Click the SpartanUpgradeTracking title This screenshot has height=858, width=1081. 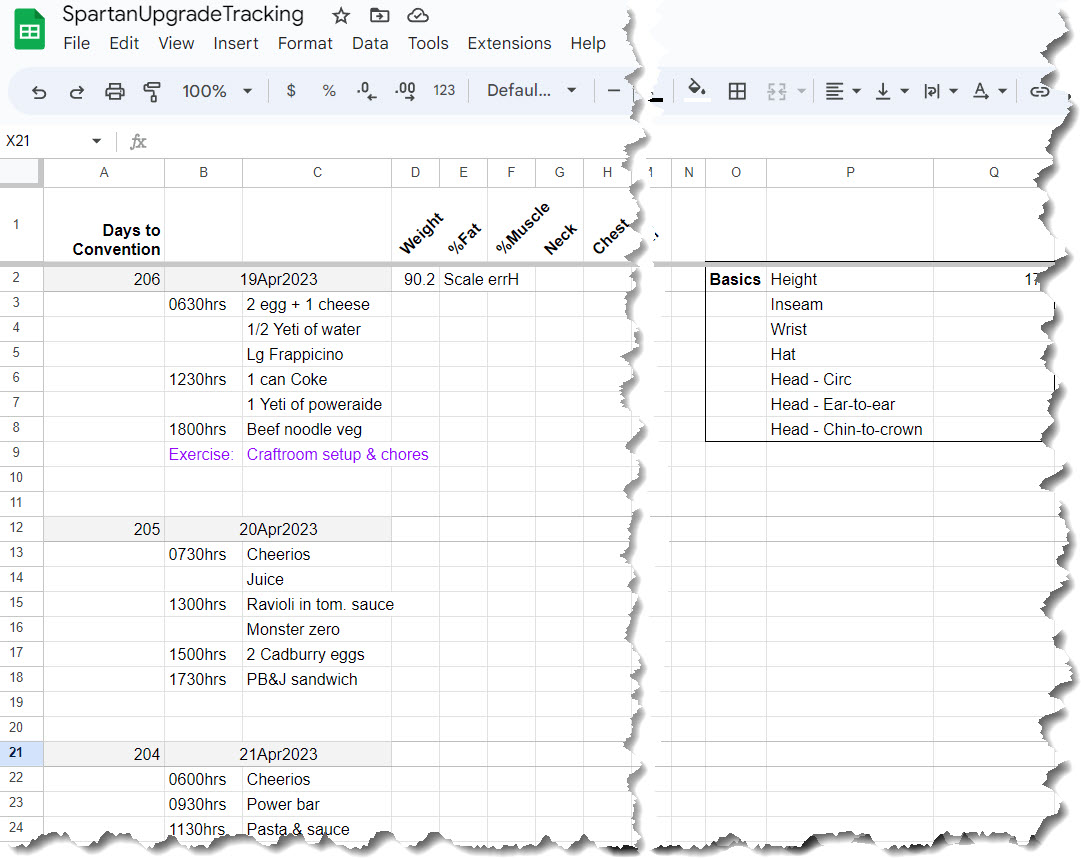[183, 14]
